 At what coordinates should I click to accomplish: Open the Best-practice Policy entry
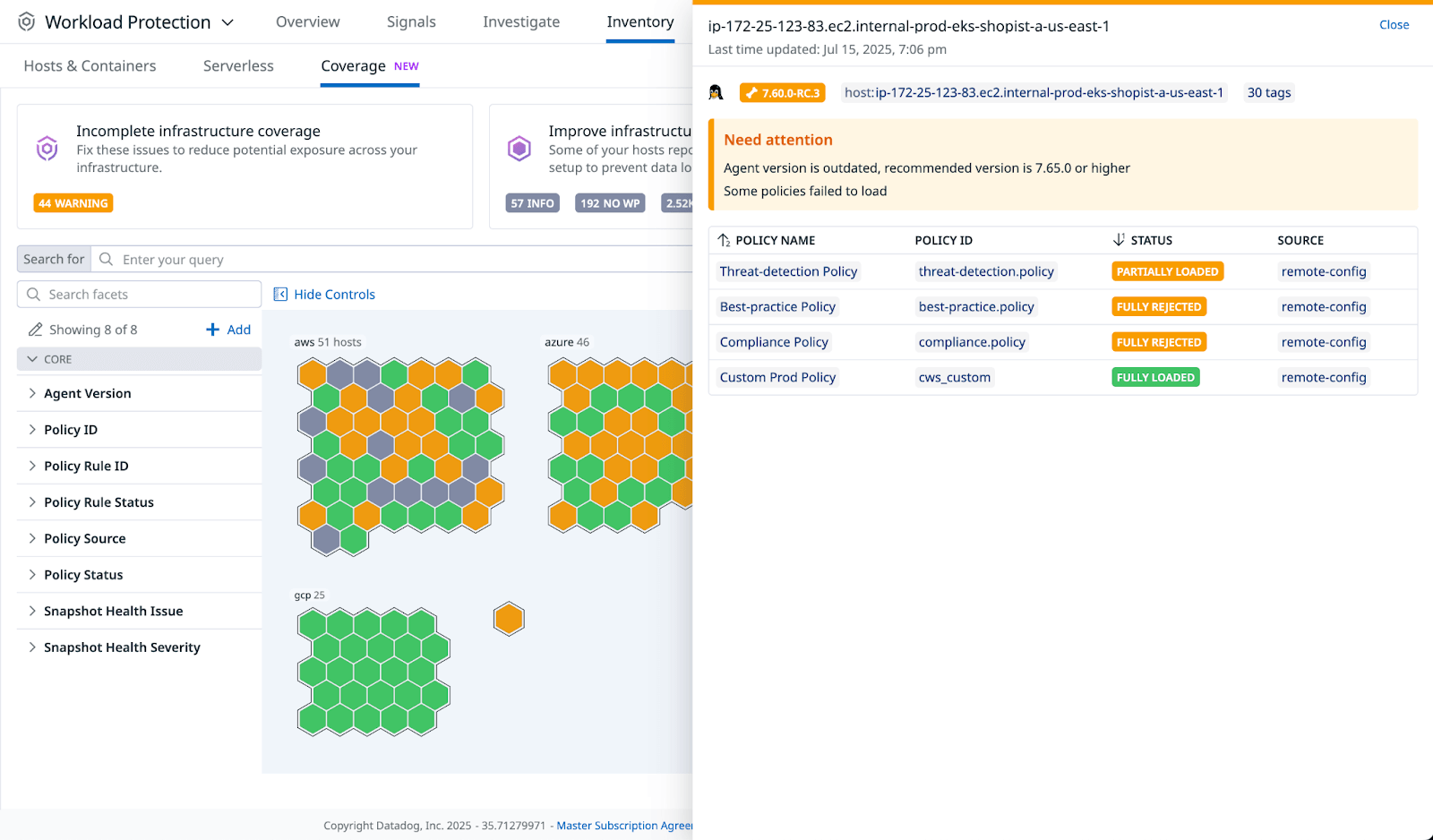point(777,306)
